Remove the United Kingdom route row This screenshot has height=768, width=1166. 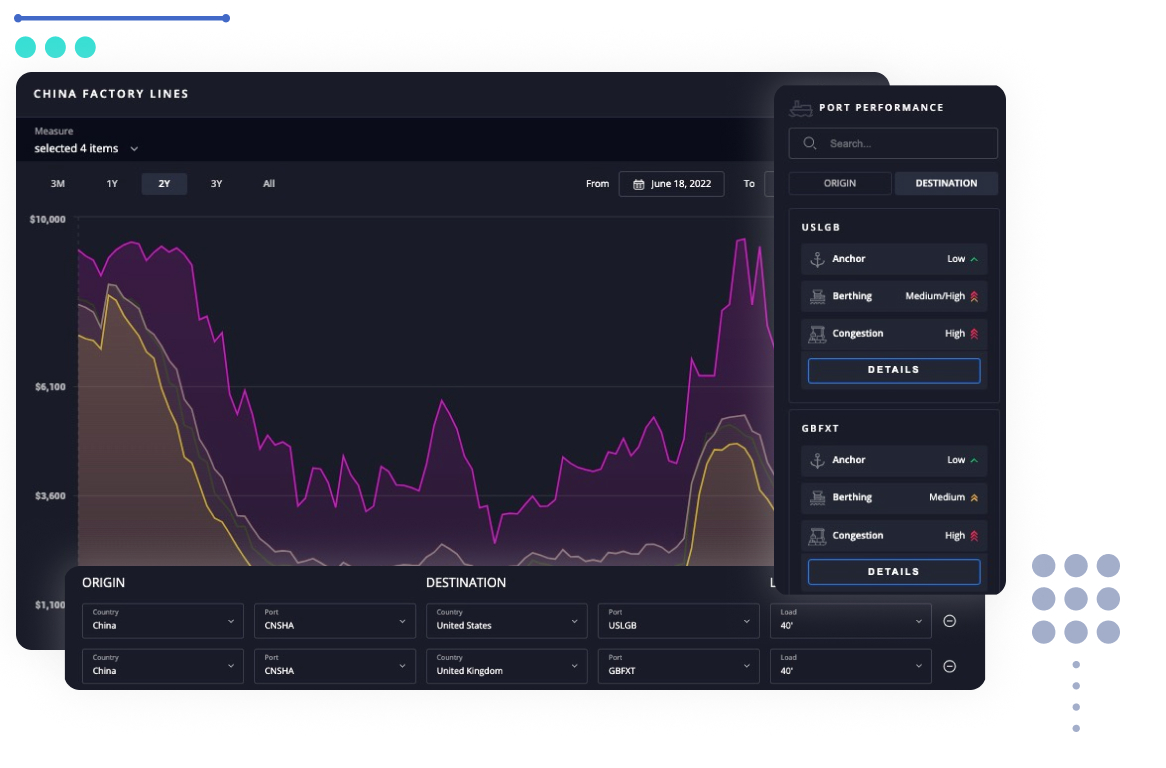click(949, 666)
